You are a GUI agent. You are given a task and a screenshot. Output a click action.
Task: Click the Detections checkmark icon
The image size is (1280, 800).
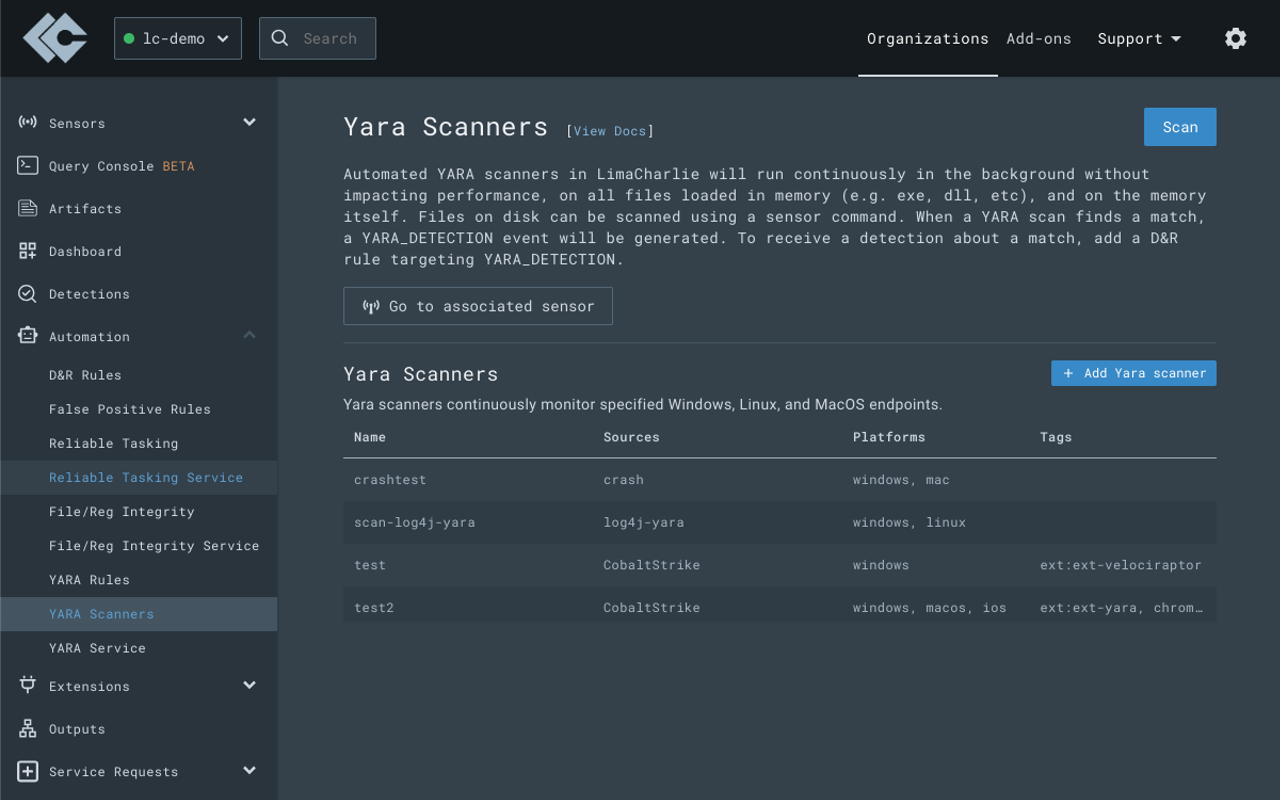(28, 294)
